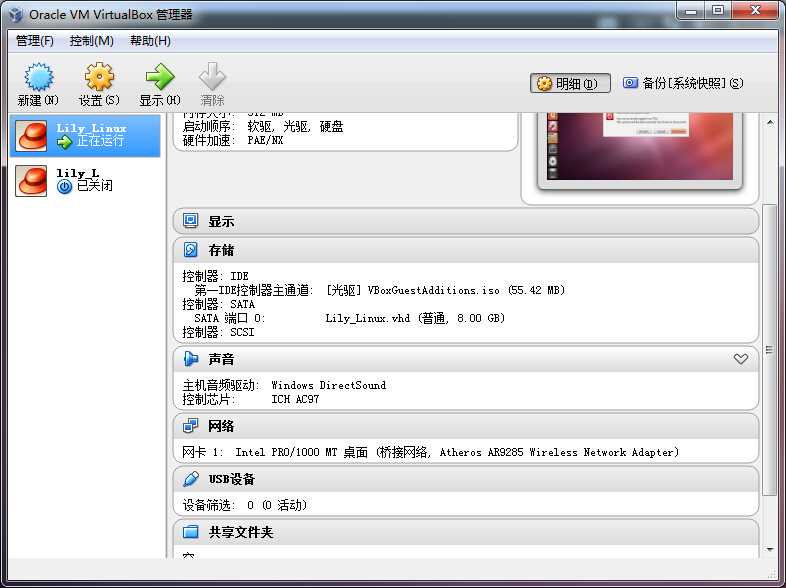Viewport: 786px width, 588px height.
Task: Click the 控制器: SCSI line
Action: tap(219, 332)
